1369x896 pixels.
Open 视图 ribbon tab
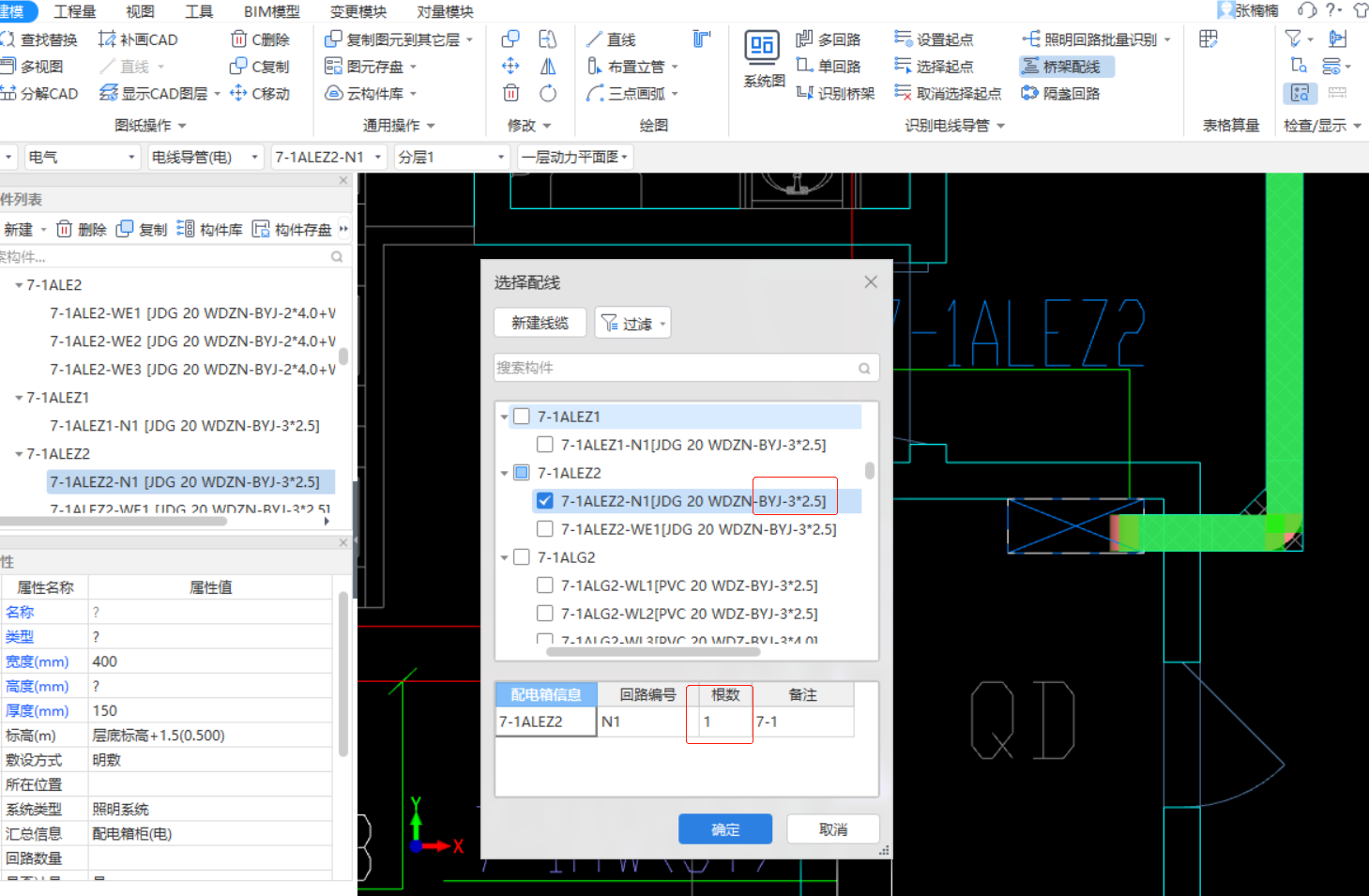coord(141,11)
